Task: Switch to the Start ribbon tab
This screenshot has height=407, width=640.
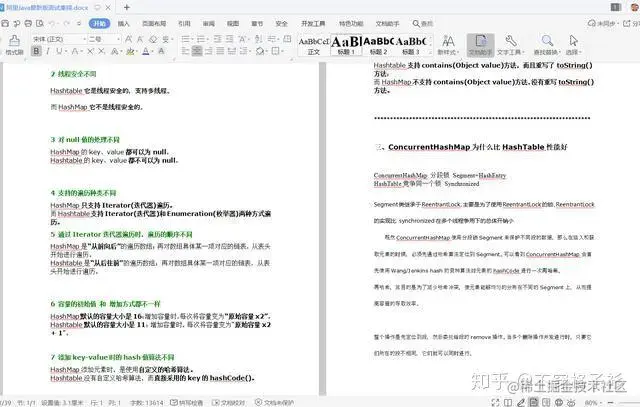Action: [x=100, y=24]
